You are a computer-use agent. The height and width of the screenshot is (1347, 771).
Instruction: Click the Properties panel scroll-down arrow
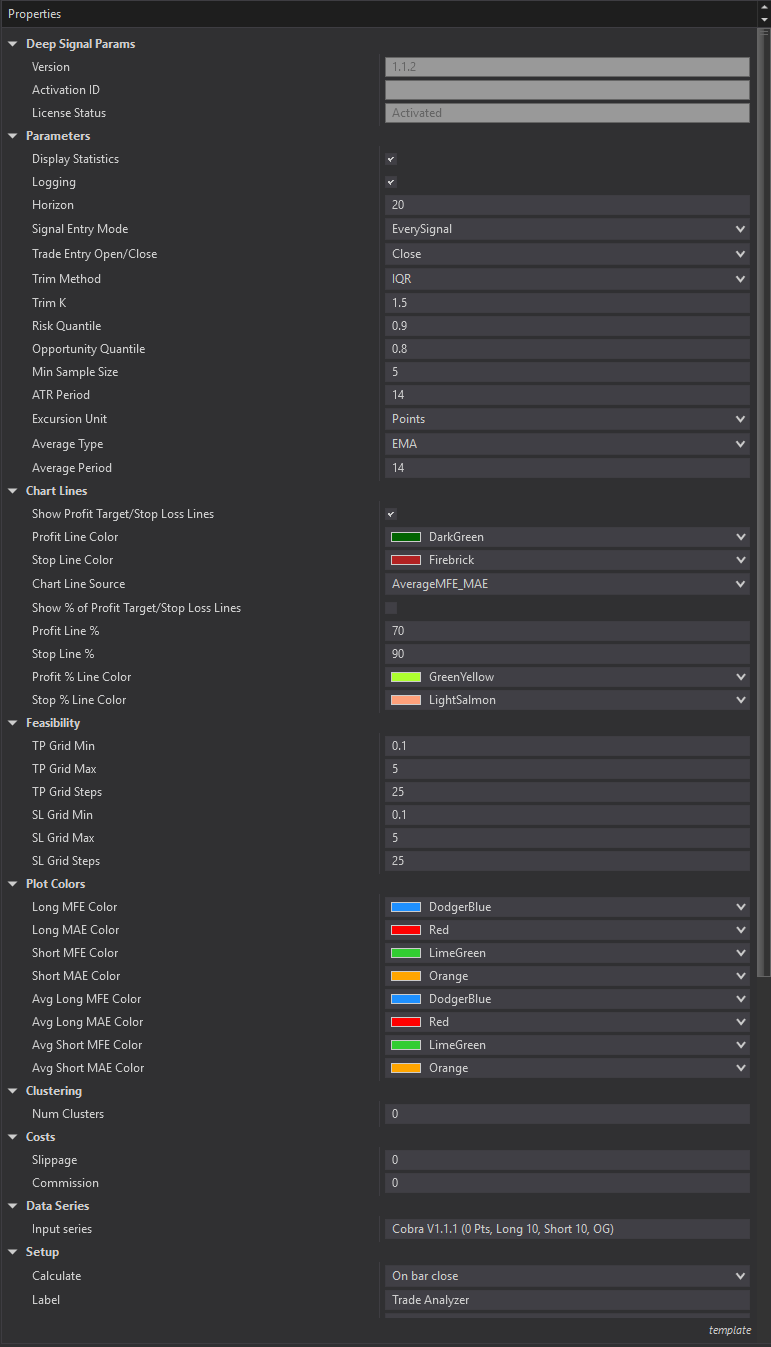pos(764,19)
